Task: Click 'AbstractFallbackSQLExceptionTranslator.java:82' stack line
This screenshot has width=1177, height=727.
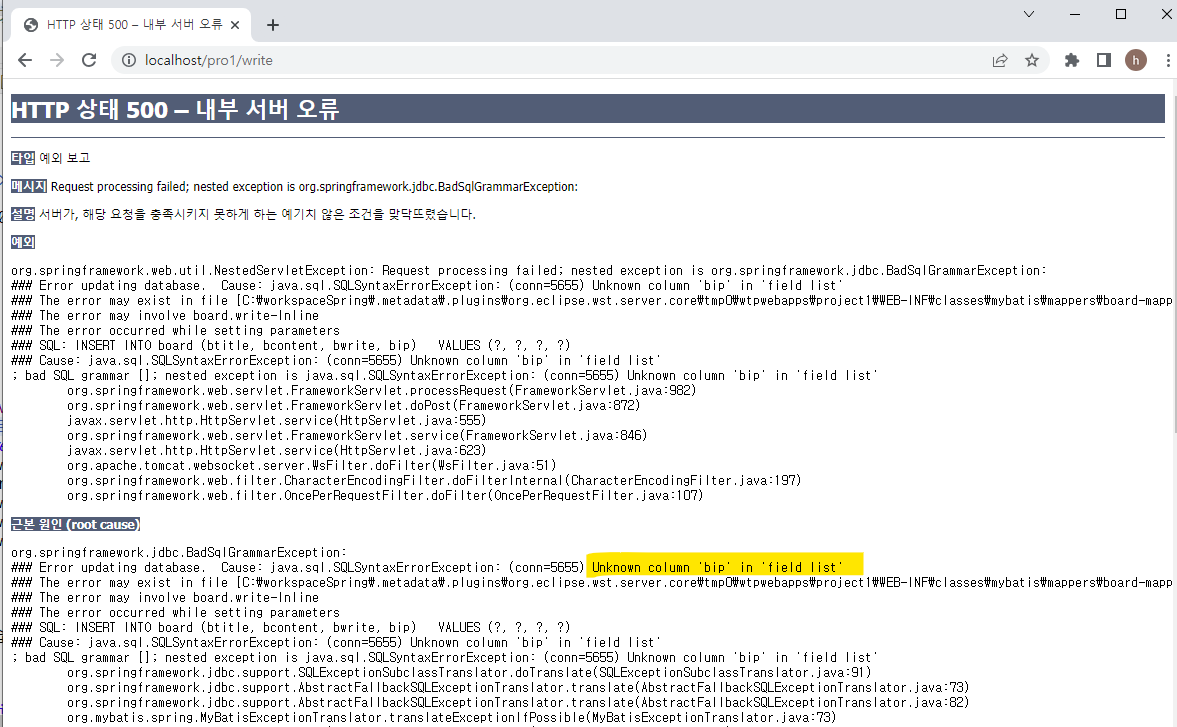Action: click(x=518, y=702)
